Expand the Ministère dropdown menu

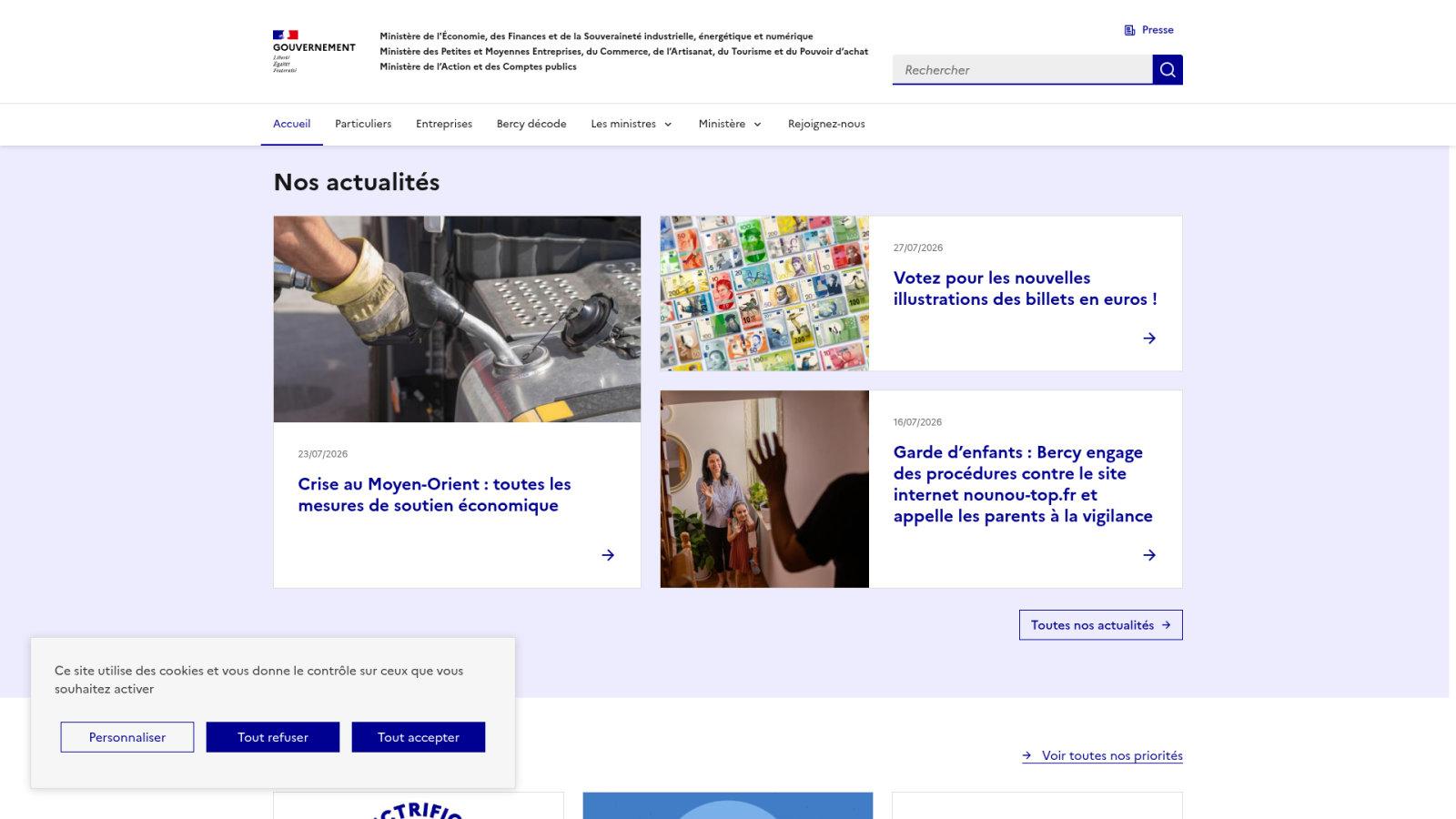(730, 124)
